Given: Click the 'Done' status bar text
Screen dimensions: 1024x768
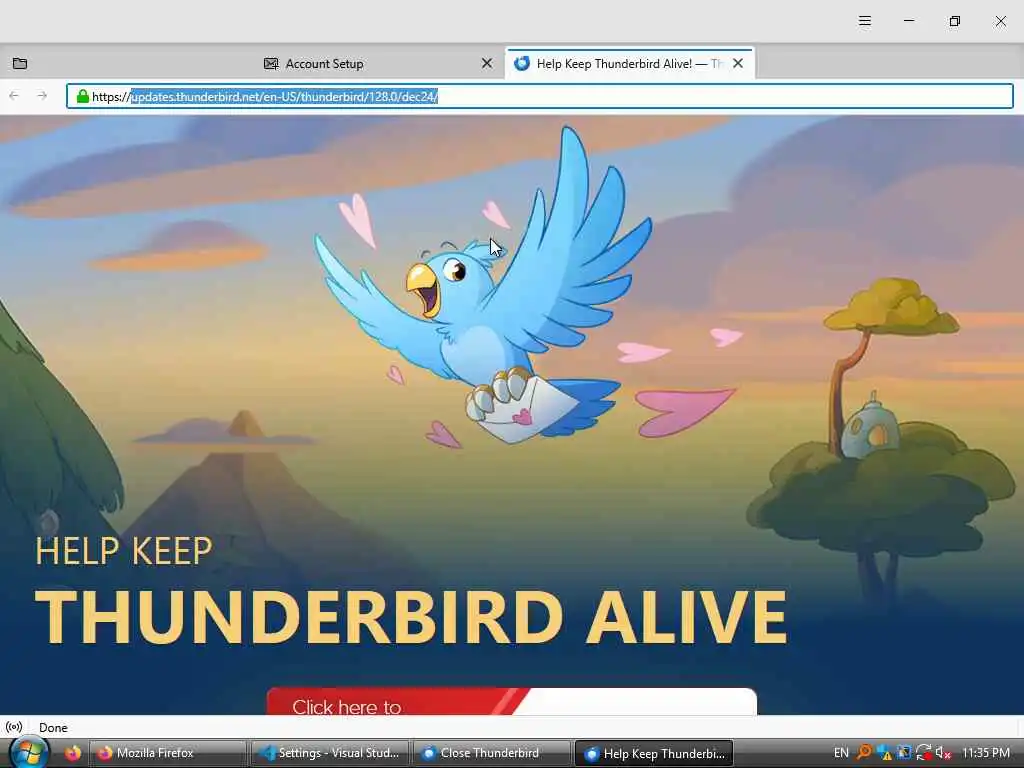Looking at the screenshot, I should (54, 728).
